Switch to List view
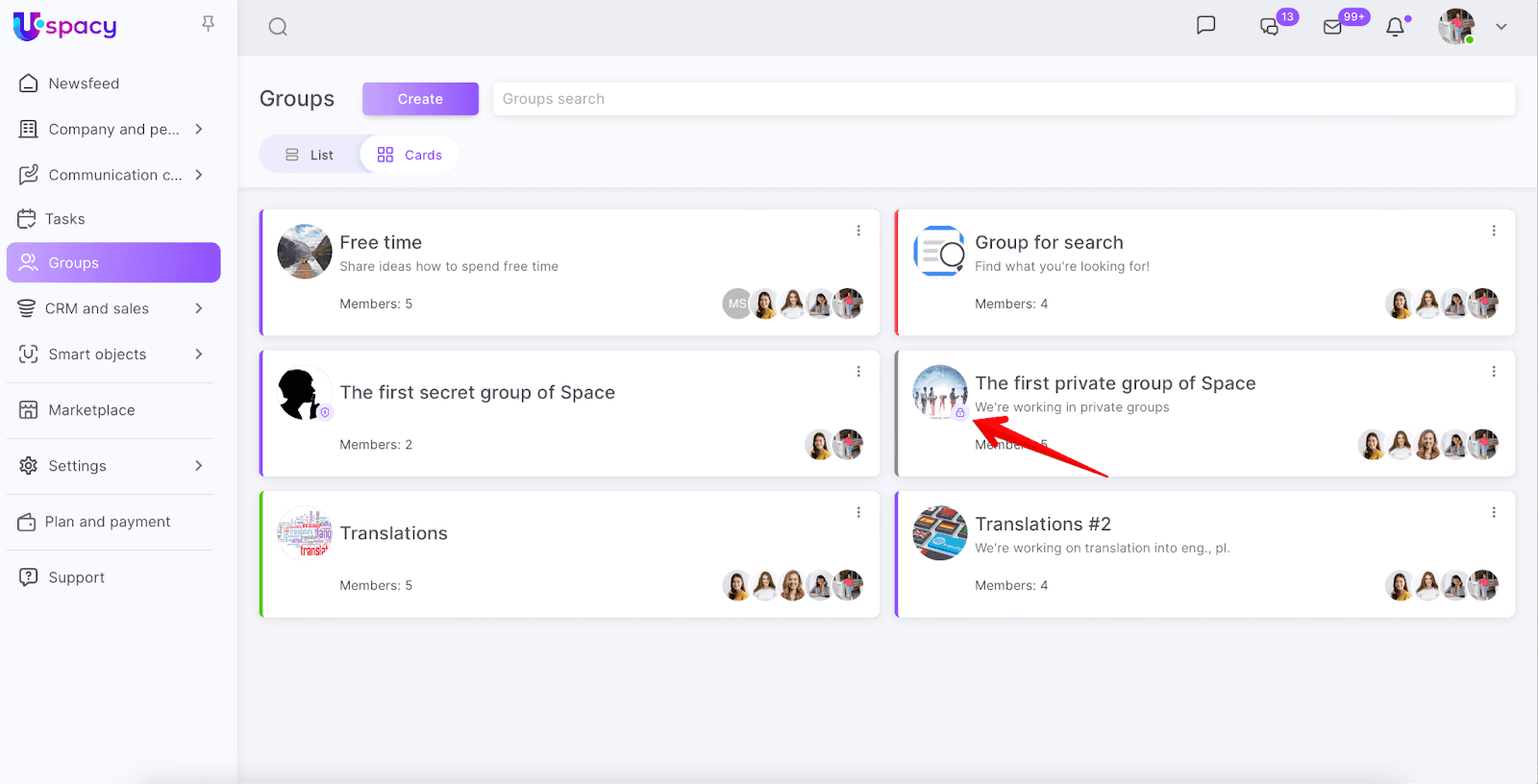Screen dimensions: 1538x784 pos(310,155)
